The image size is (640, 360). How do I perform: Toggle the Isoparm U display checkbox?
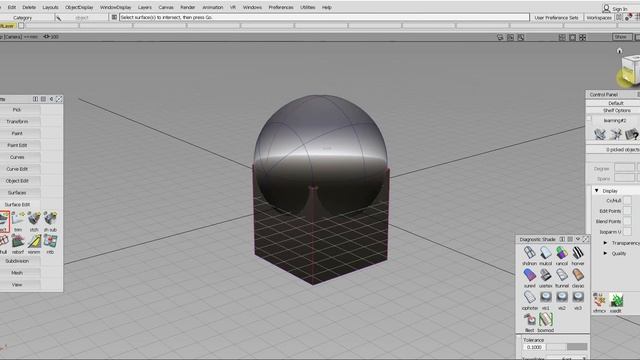pyautogui.click(x=627, y=232)
